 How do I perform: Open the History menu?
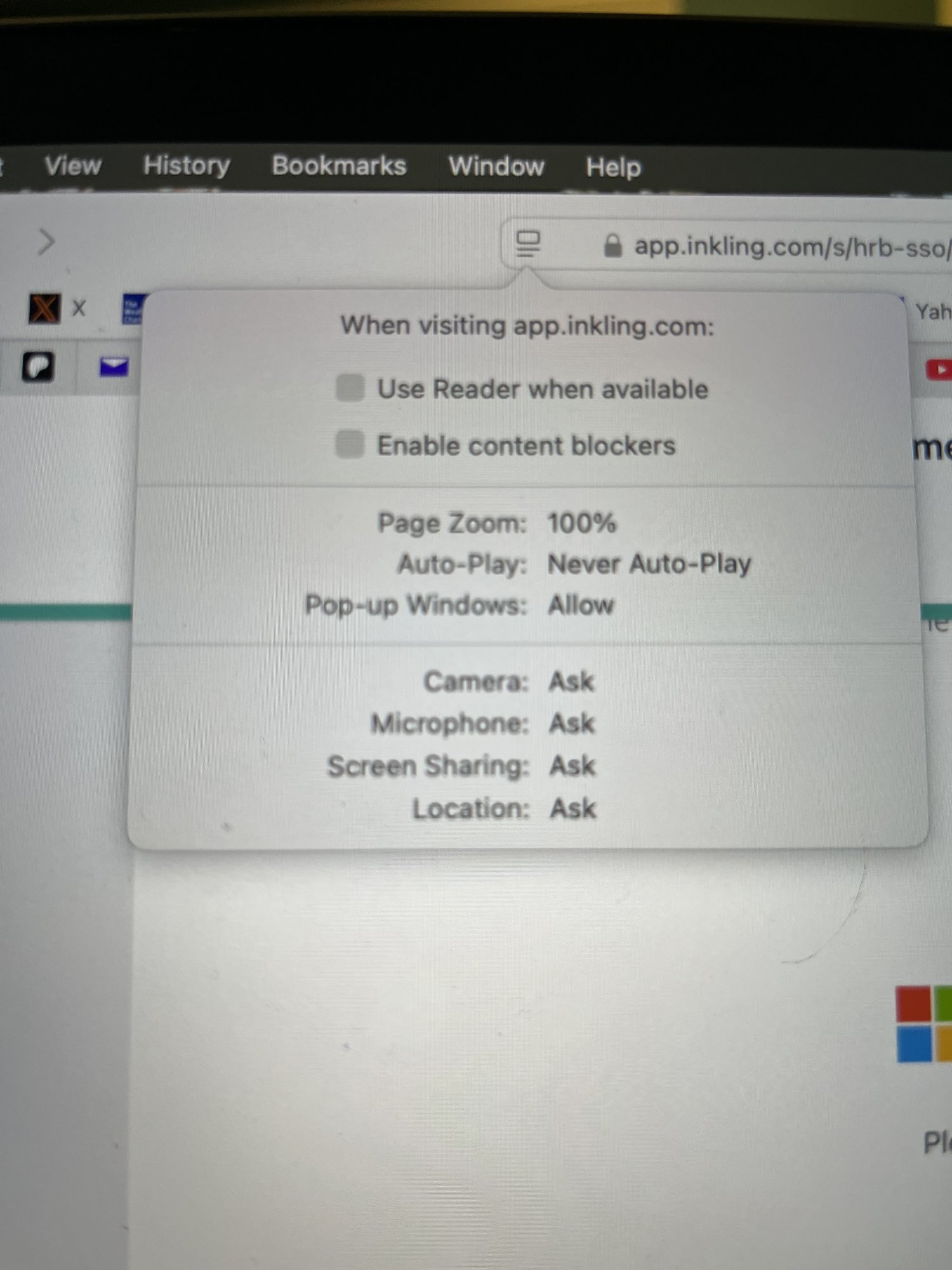tap(187, 166)
